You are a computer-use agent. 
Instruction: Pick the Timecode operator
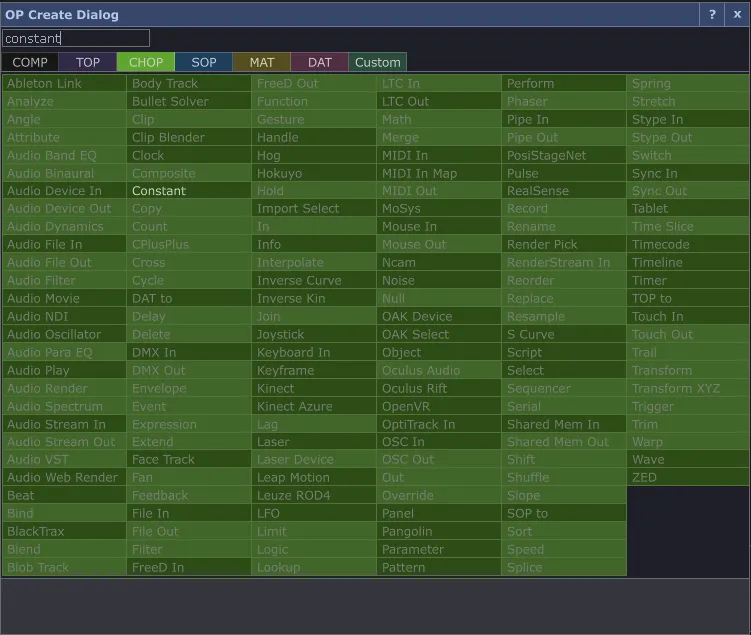[688, 244]
